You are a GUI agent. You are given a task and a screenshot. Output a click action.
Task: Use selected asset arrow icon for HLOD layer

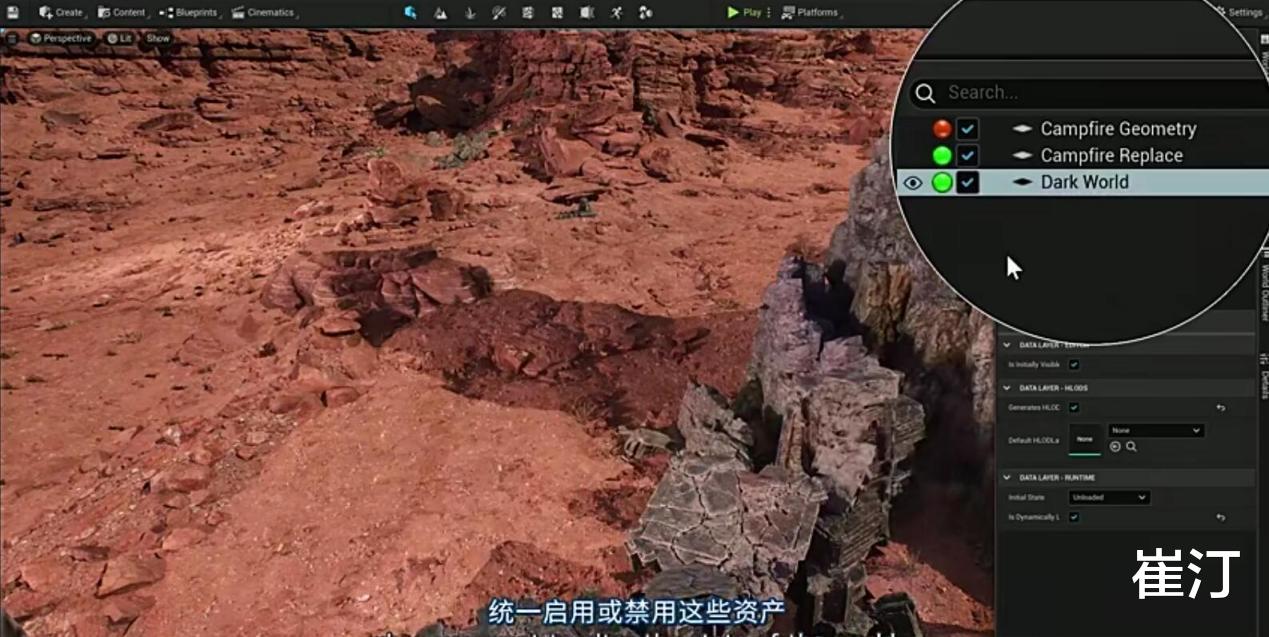(1115, 446)
